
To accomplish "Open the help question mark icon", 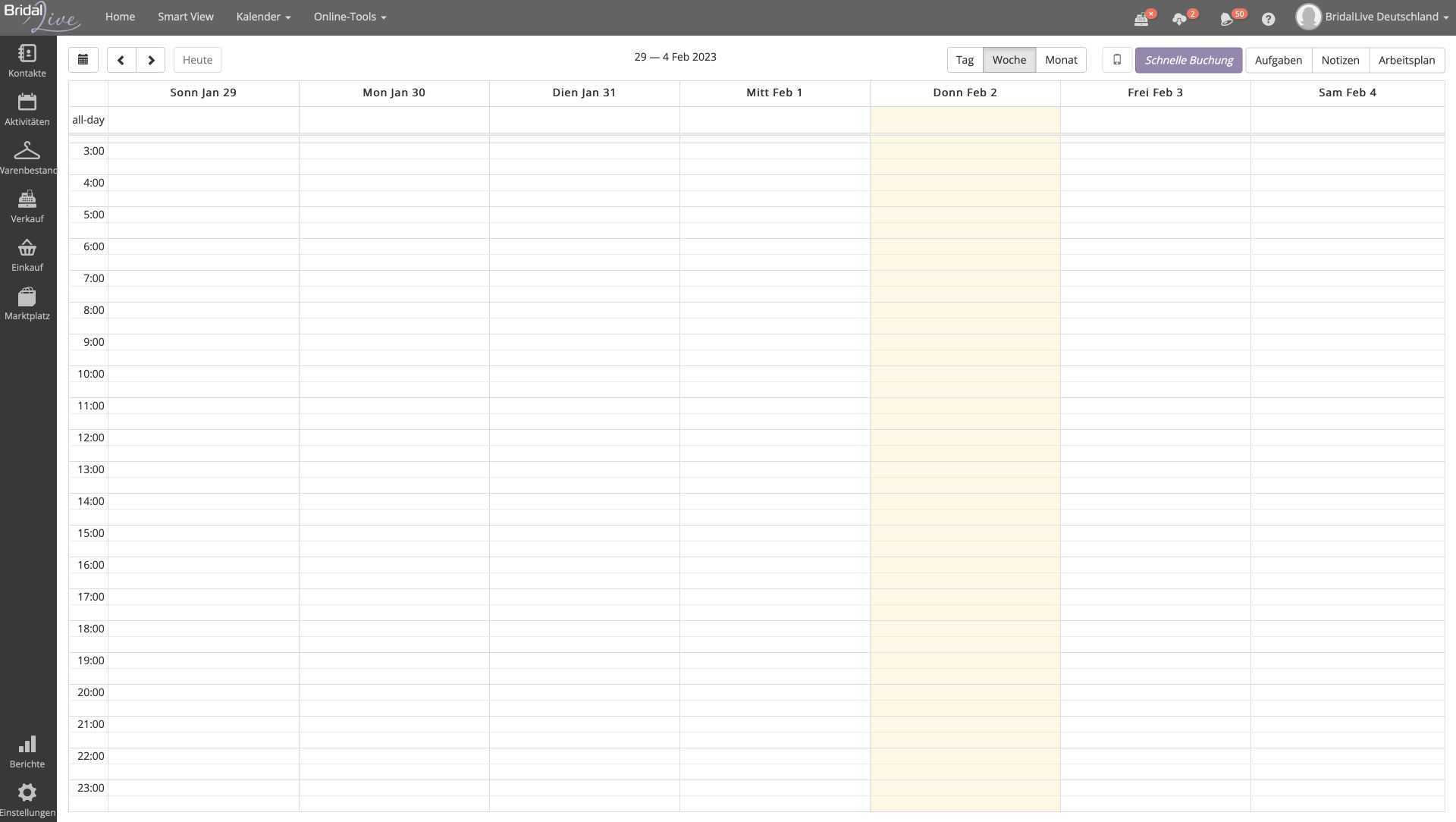I will coord(1268,18).
